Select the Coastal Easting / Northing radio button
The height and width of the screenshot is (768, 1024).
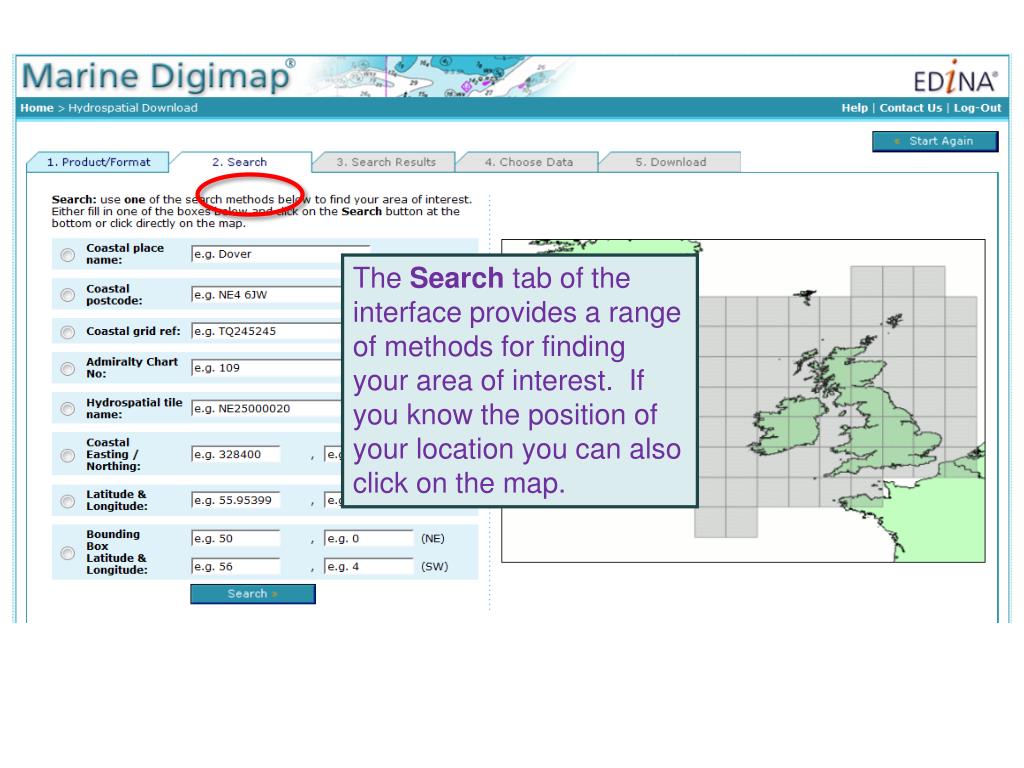(67, 455)
